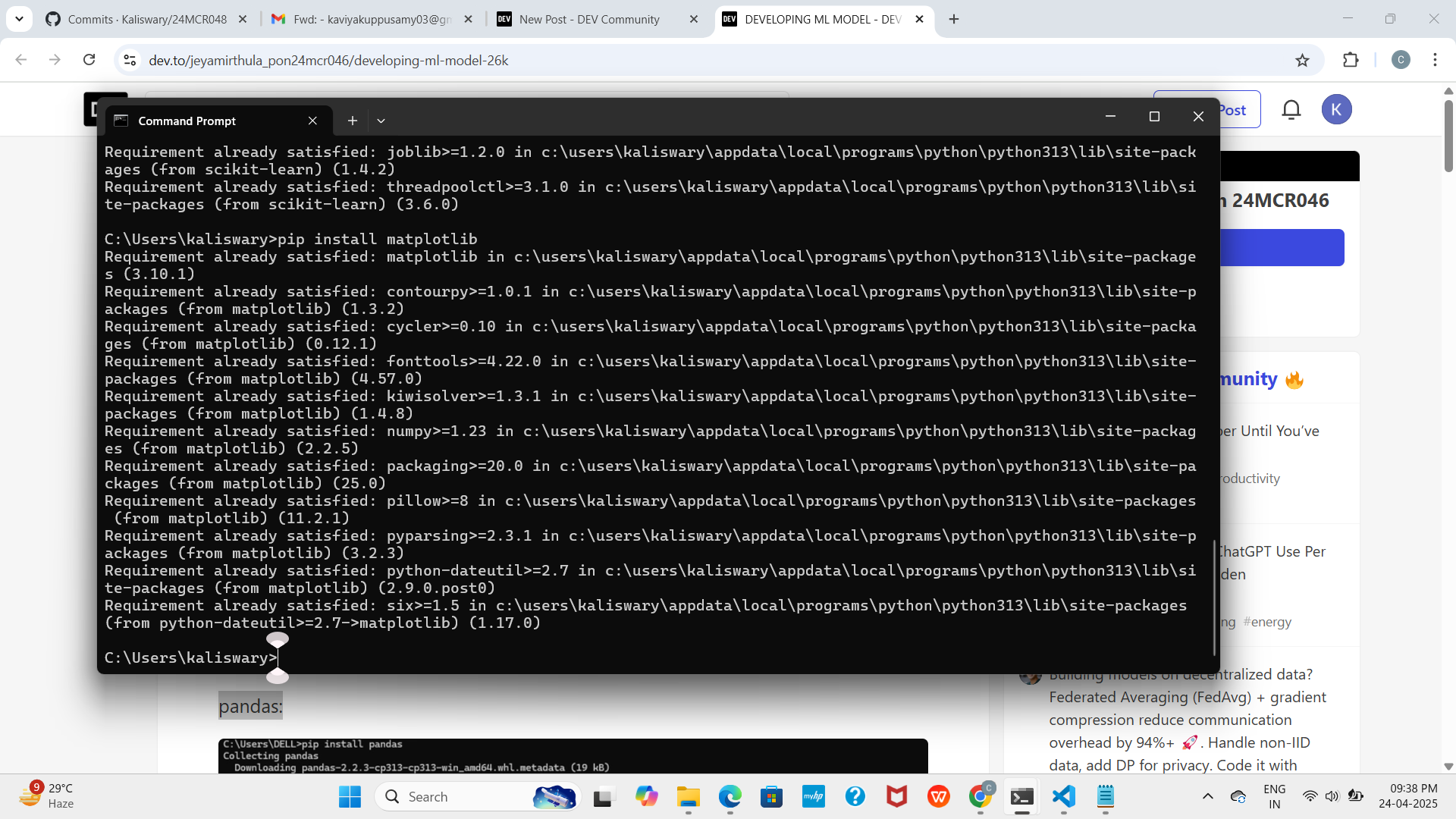Viewport: 1456px width, 819px height.
Task: Switch to the Commits GitHub tab
Action: click(x=146, y=20)
